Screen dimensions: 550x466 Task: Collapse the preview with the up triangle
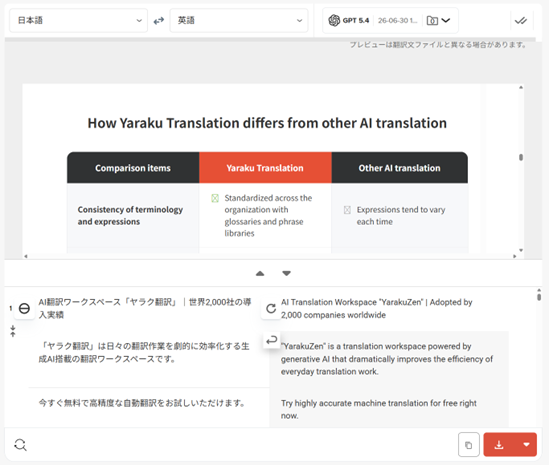(x=260, y=273)
